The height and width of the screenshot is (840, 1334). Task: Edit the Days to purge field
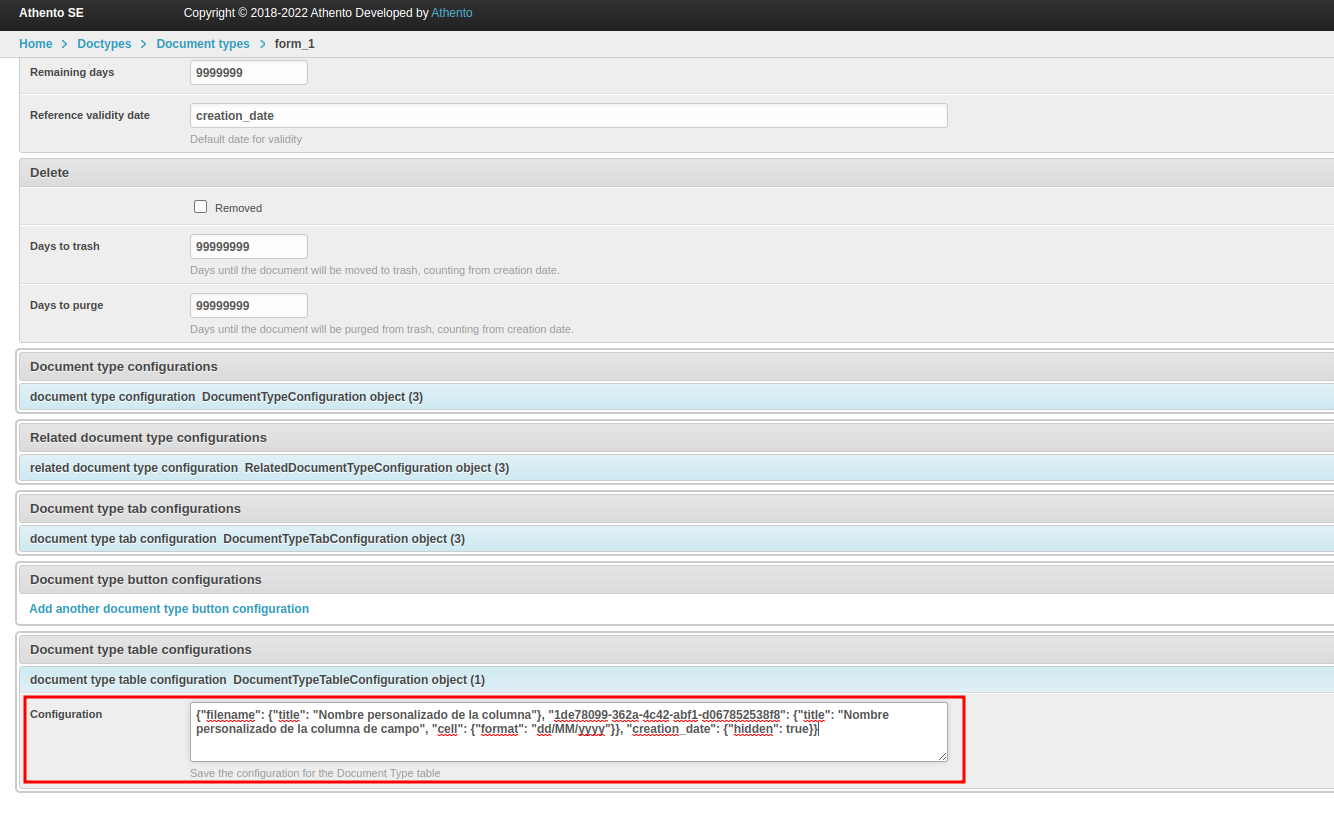tap(248, 306)
